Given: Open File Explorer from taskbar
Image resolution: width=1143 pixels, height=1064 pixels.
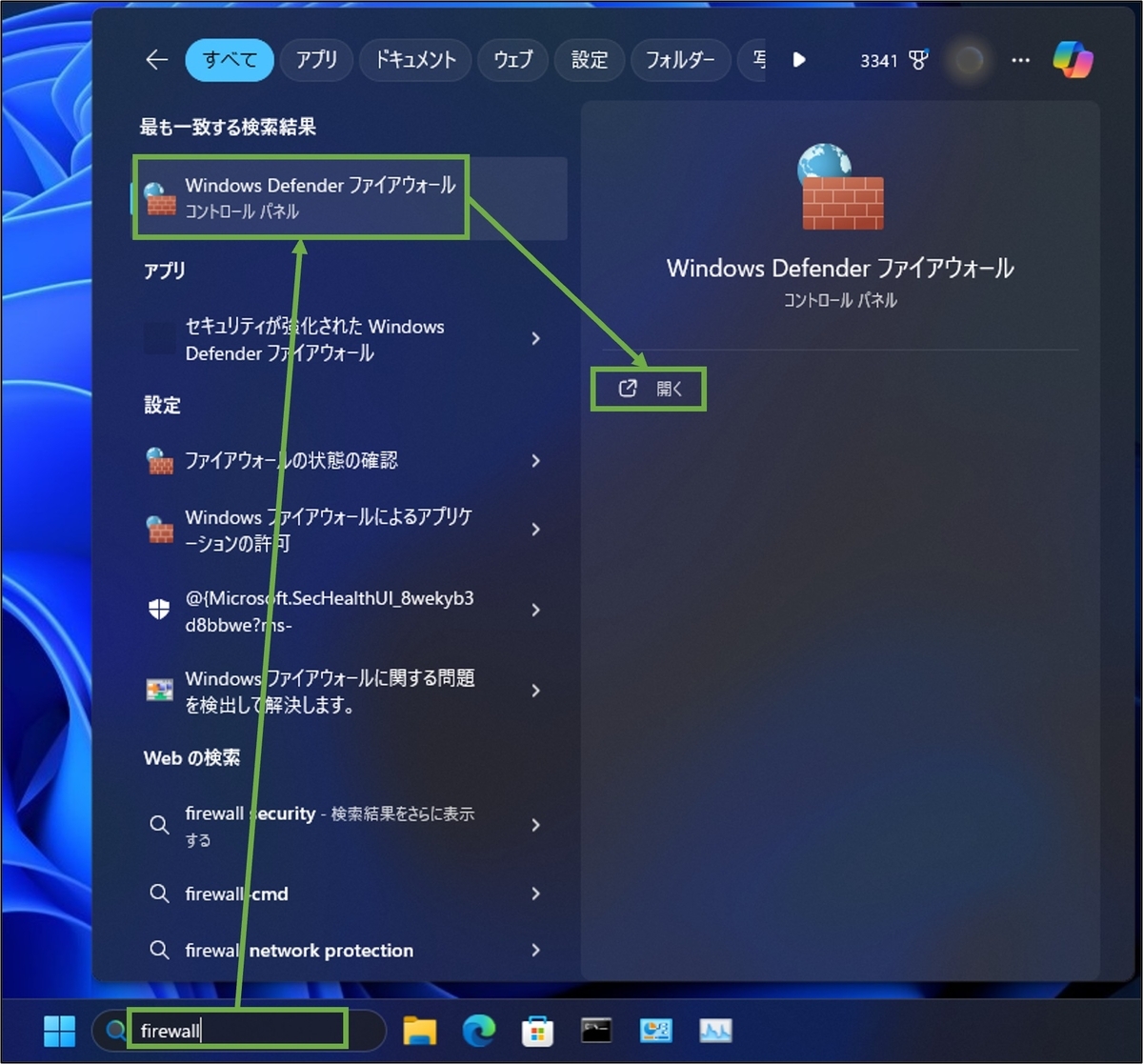Looking at the screenshot, I should click(x=420, y=1030).
